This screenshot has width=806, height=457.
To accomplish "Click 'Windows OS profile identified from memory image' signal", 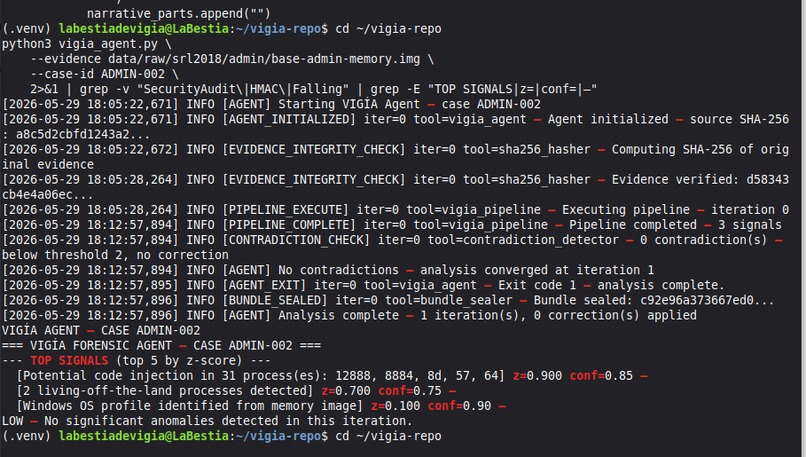I will 190,406.
